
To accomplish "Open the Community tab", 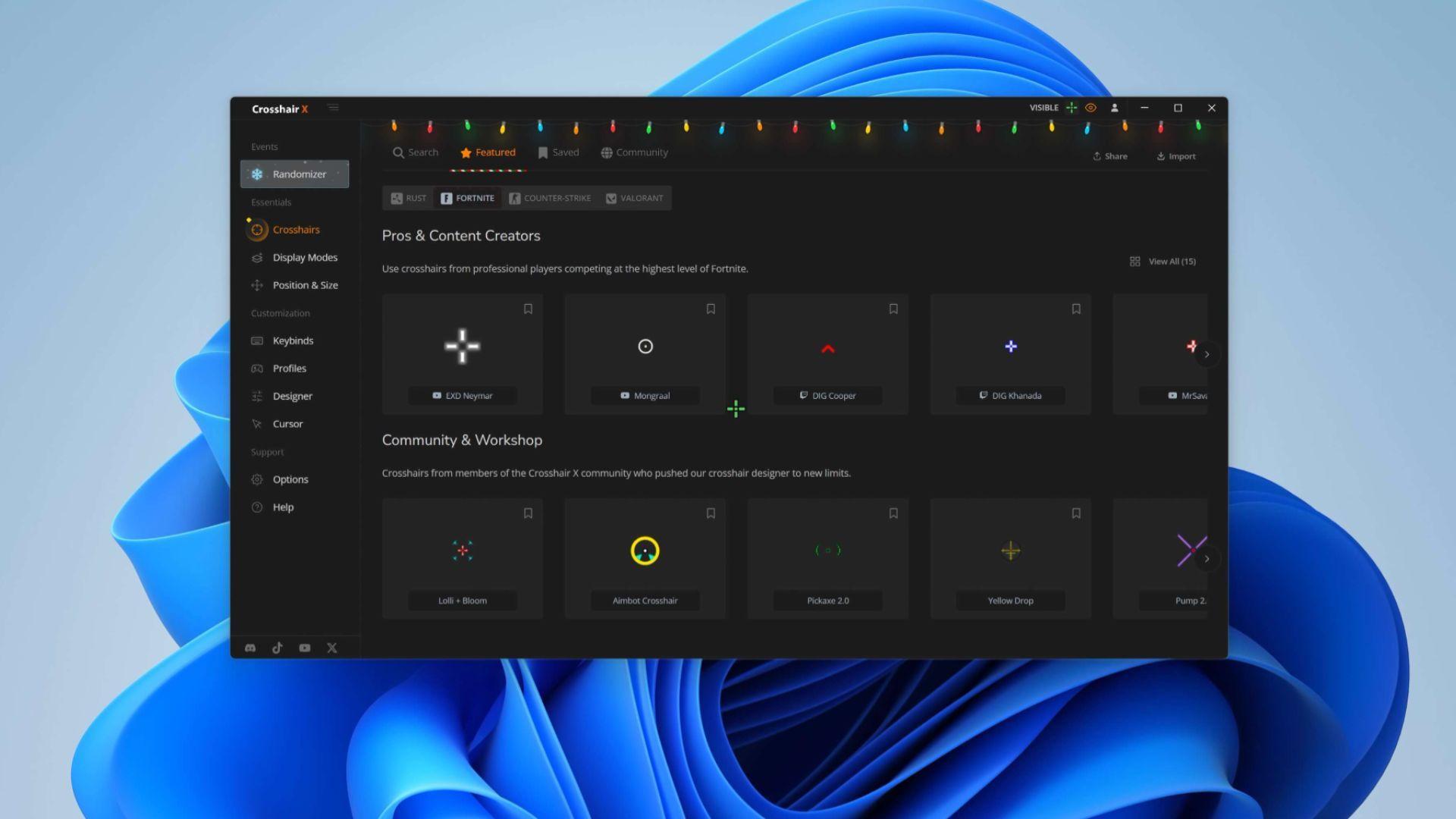I will [x=634, y=152].
